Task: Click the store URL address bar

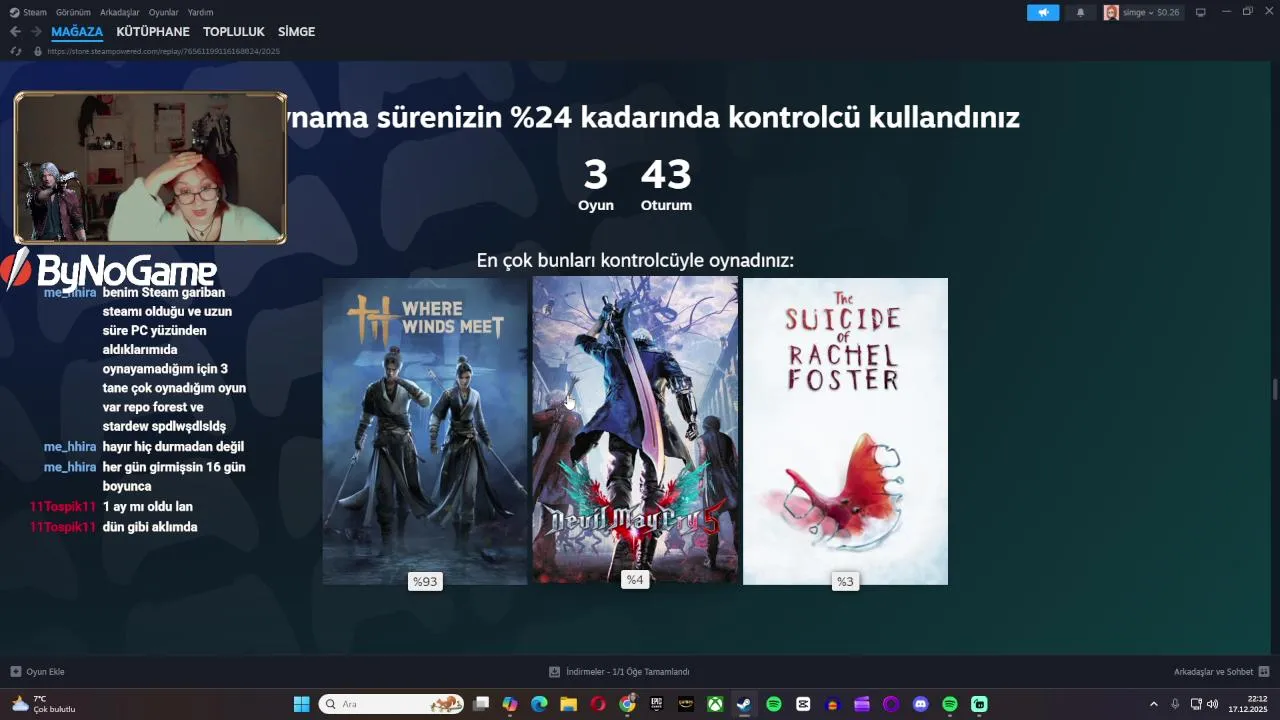Action: (x=163, y=51)
